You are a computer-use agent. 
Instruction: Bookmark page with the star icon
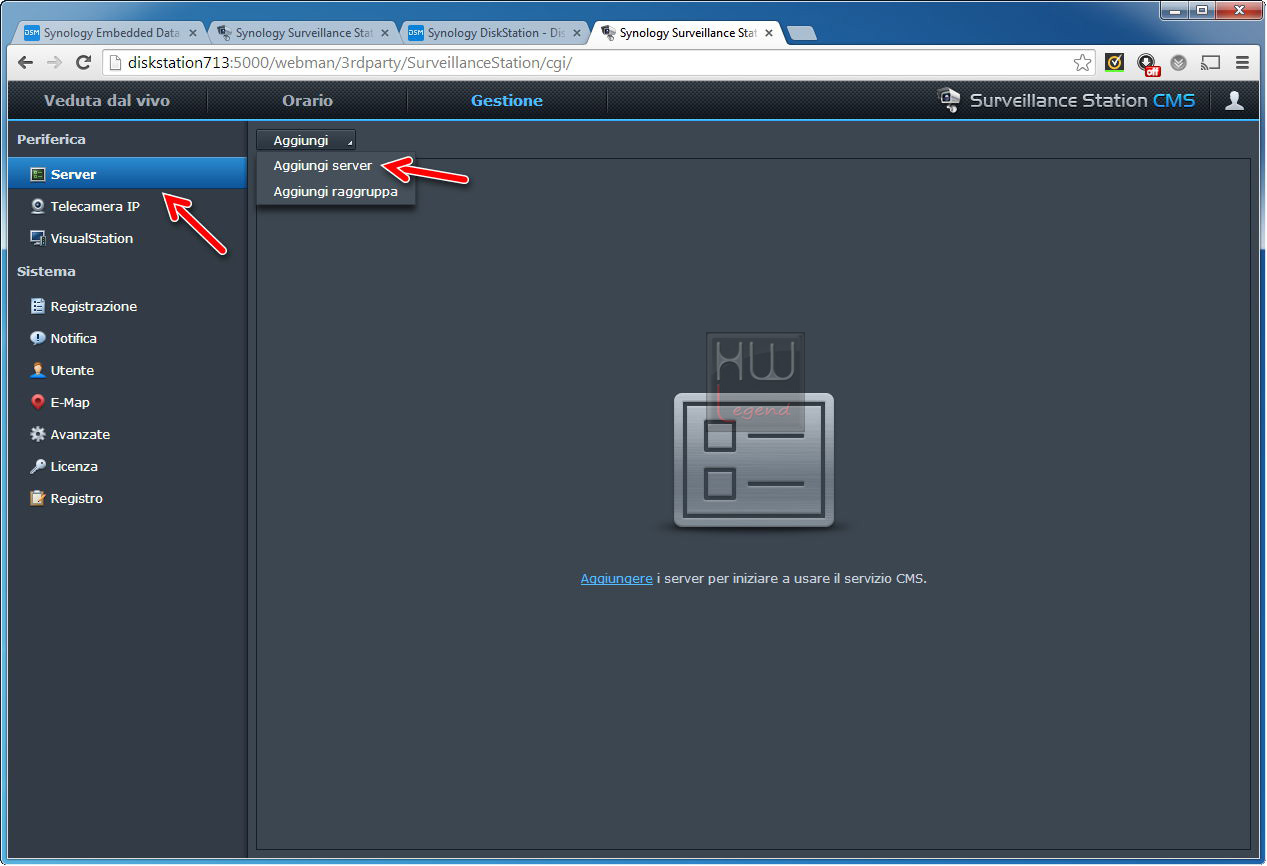tap(1082, 63)
